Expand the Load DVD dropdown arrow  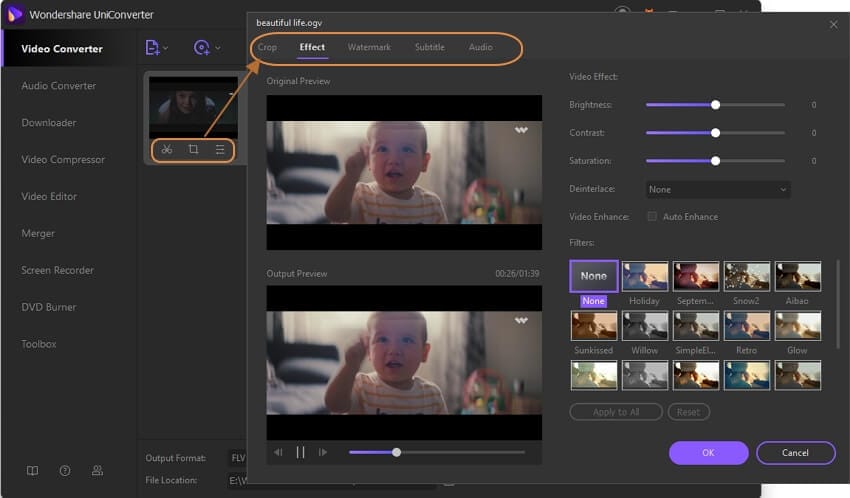(x=218, y=48)
